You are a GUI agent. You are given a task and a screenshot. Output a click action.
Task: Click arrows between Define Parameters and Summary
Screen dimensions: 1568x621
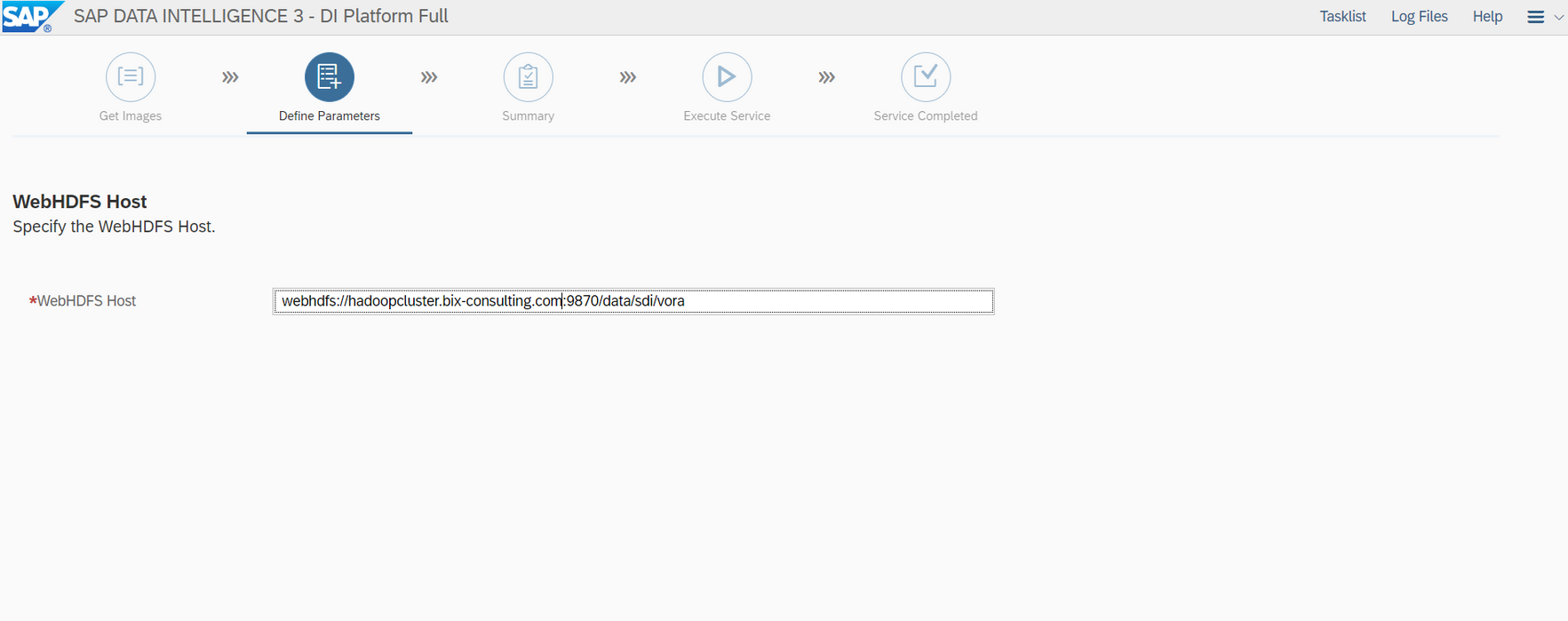(x=429, y=77)
